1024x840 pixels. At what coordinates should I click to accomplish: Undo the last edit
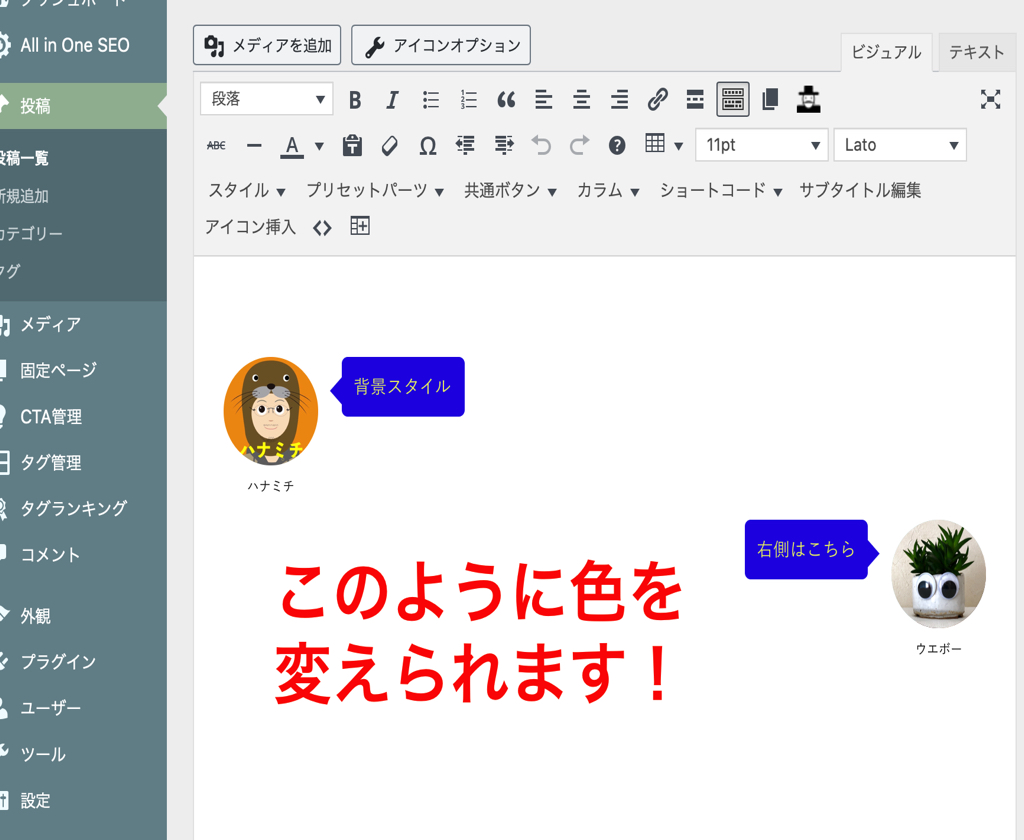click(x=541, y=146)
